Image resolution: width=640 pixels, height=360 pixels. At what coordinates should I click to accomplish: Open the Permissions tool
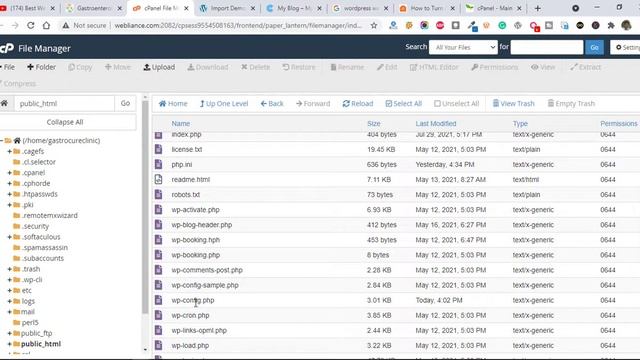(495, 67)
